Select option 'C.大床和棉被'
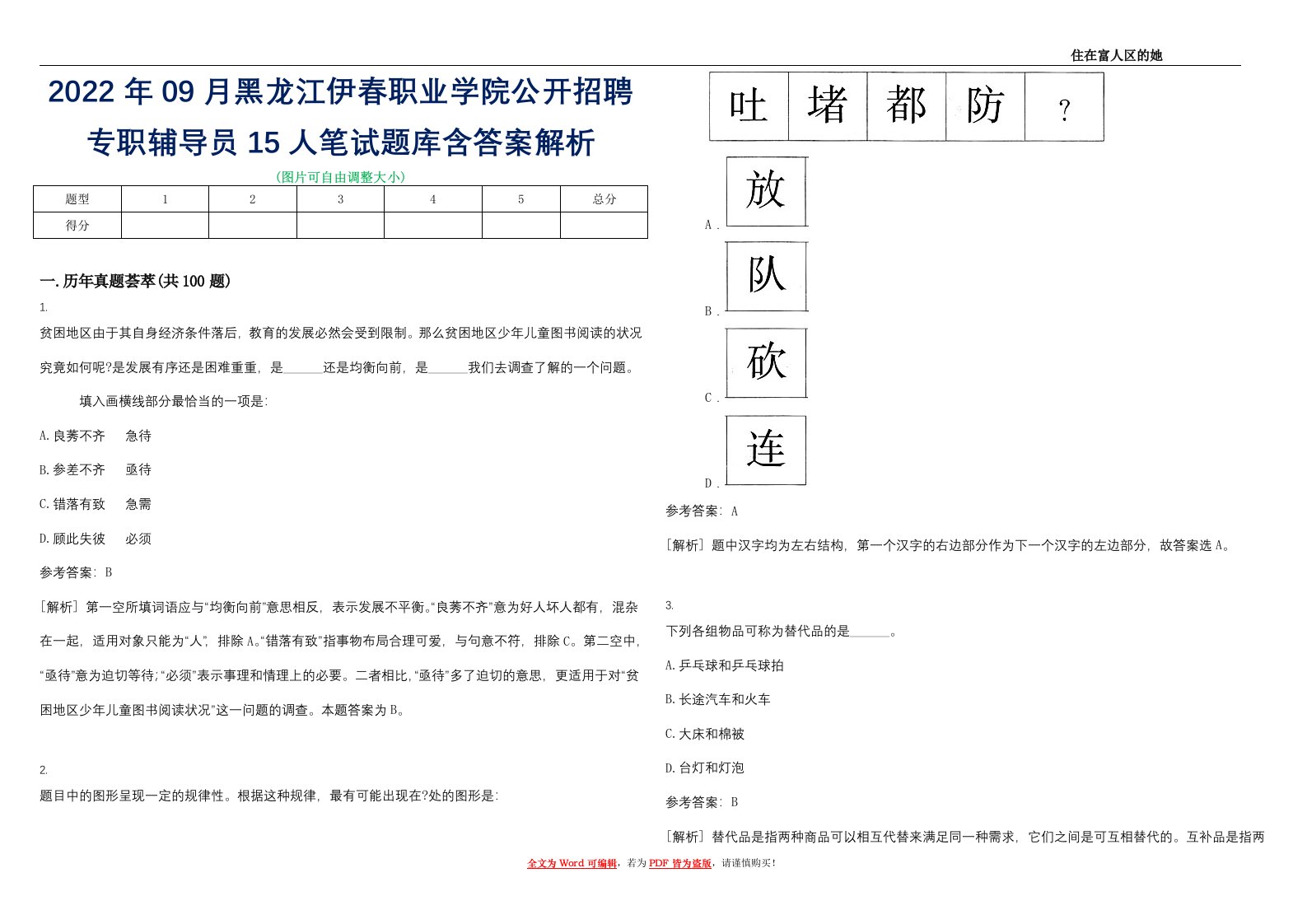Viewport: 1307px width, 924px height. pyautogui.click(x=705, y=734)
